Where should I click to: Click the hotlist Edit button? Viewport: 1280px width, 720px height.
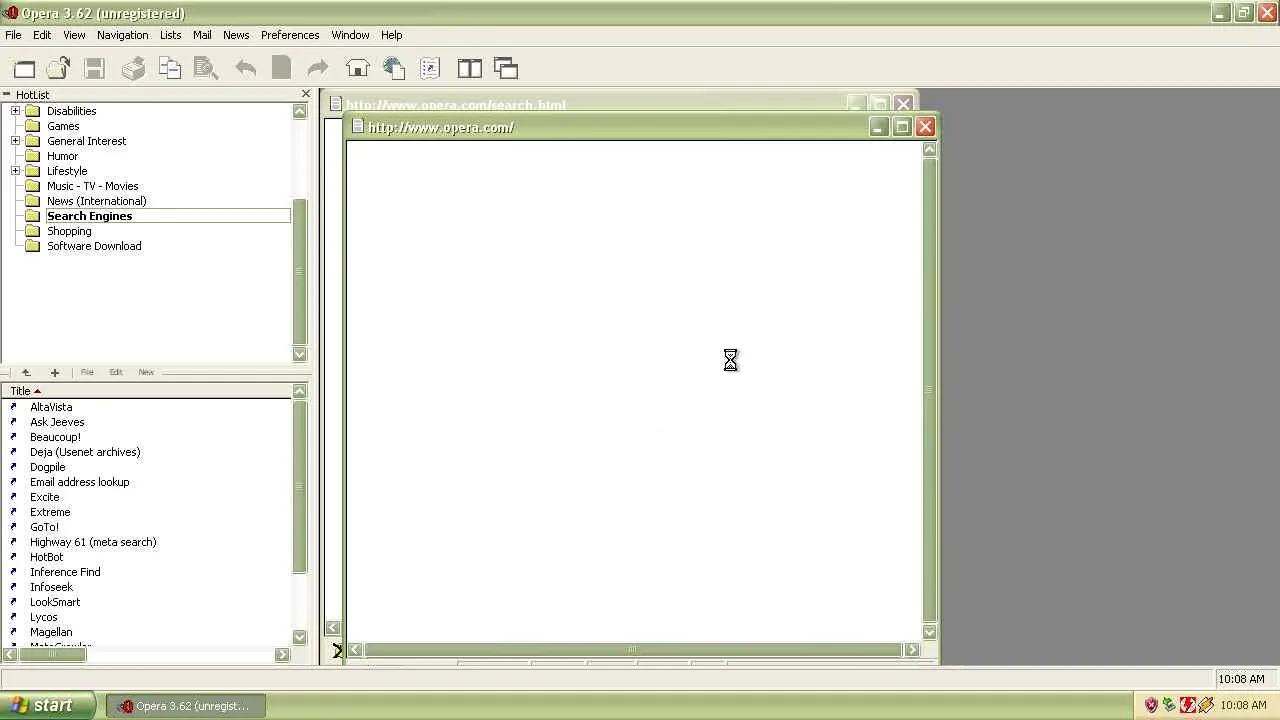pos(116,372)
